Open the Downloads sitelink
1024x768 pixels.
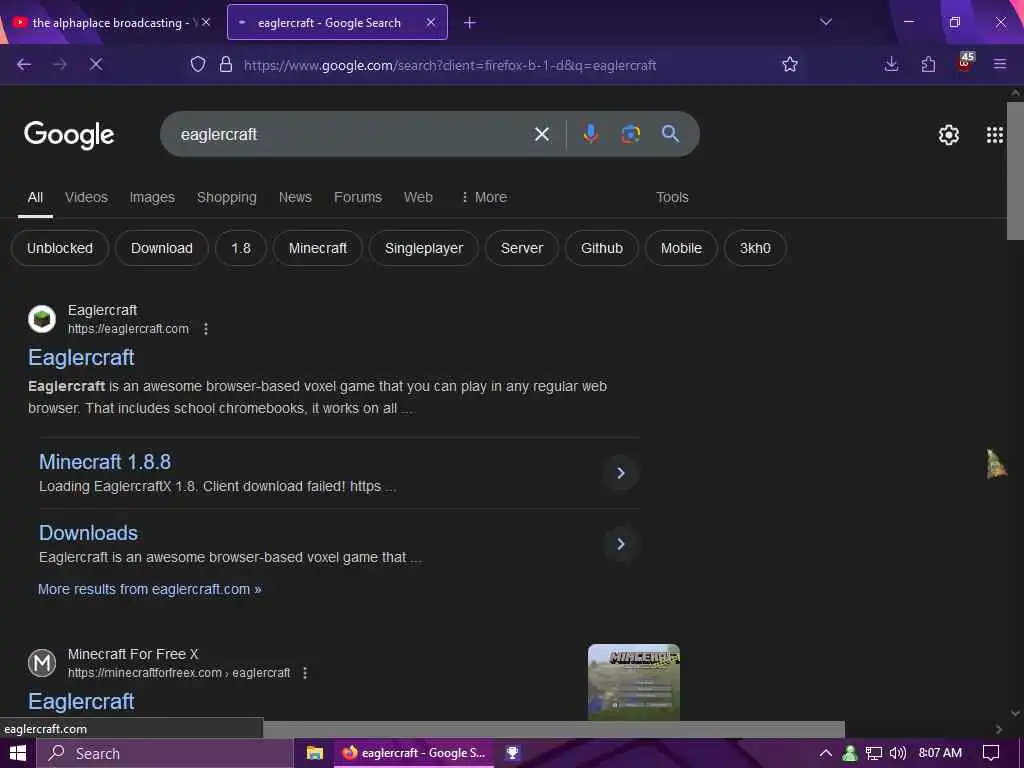[x=88, y=533]
